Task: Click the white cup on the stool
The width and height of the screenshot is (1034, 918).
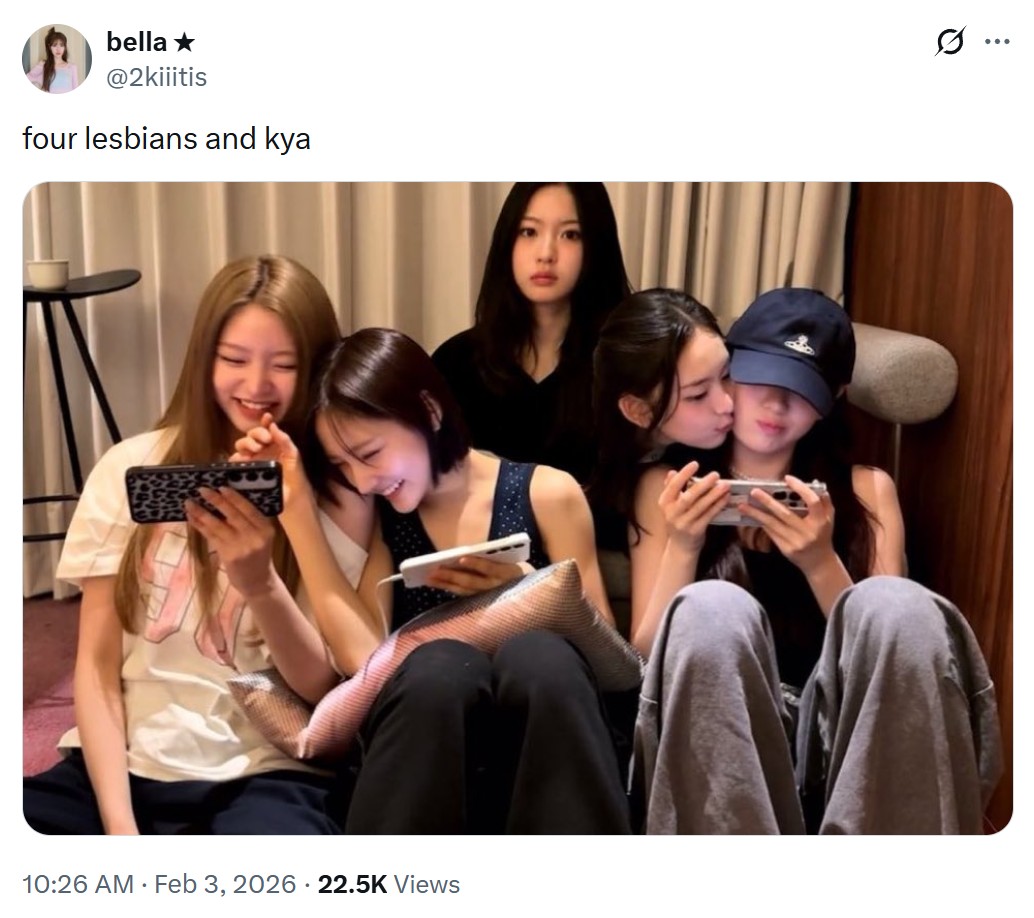Action: click(47, 274)
